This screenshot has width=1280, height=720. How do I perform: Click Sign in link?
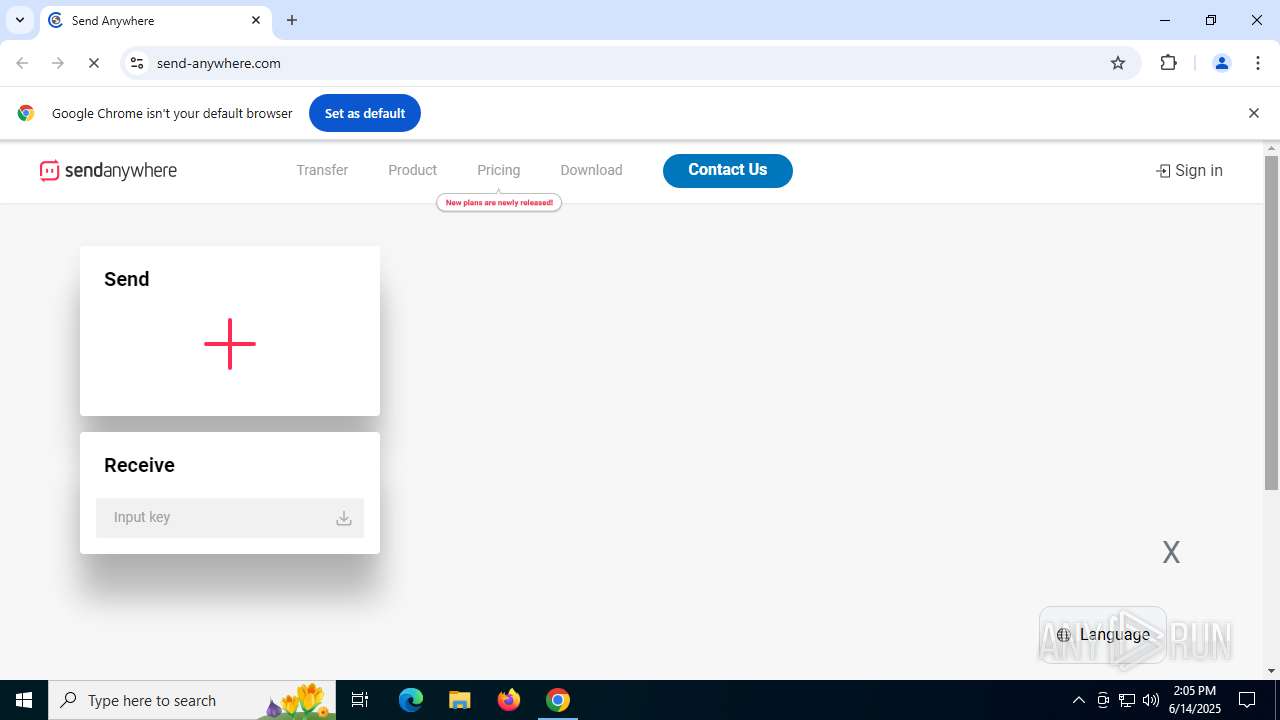(1189, 171)
